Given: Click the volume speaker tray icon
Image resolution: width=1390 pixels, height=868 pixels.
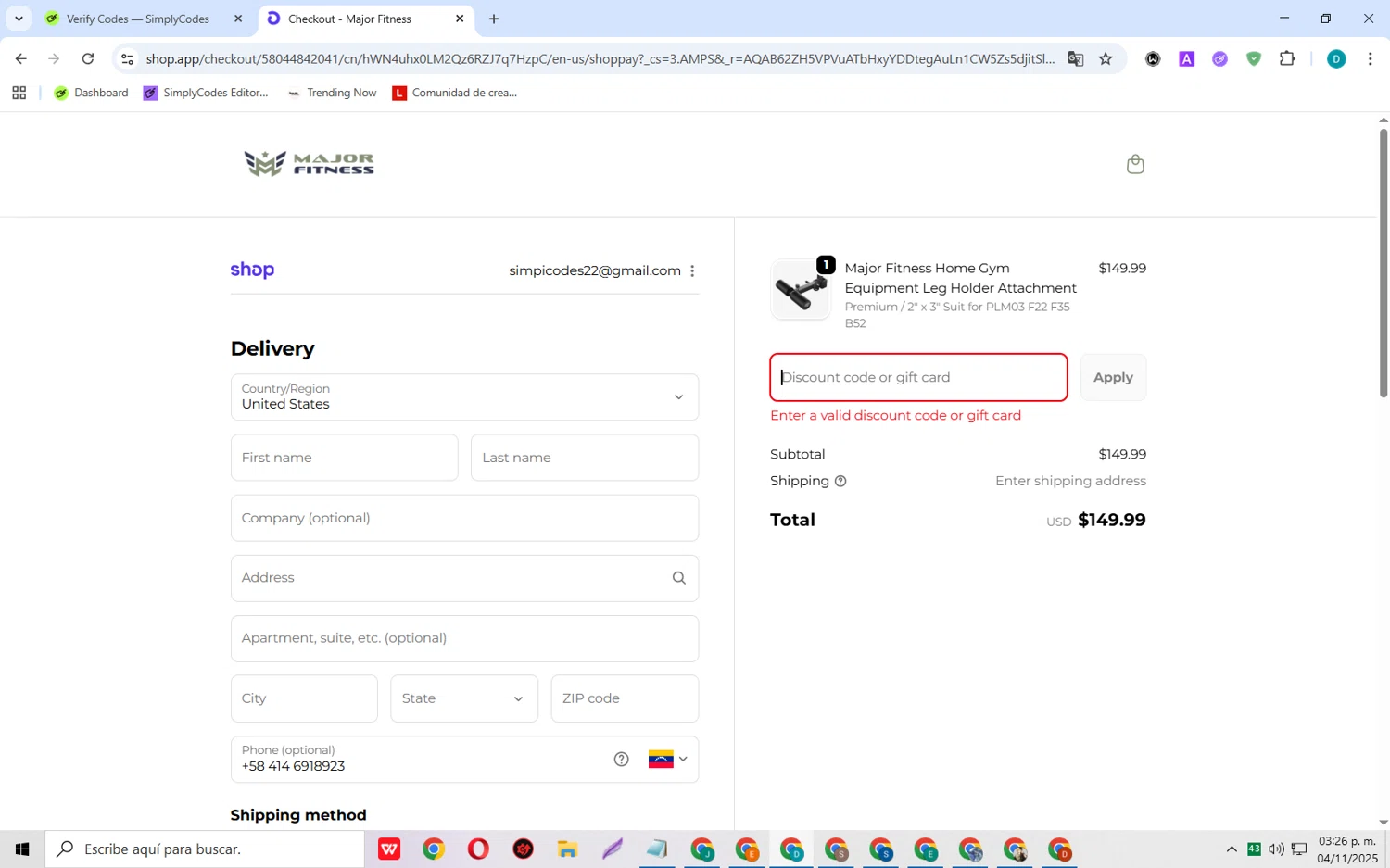Looking at the screenshot, I should (x=1276, y=849).
